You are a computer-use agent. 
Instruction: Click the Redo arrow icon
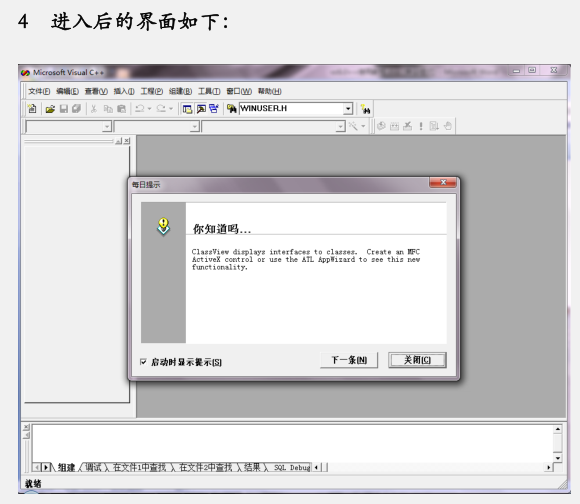tap(161, 109)
